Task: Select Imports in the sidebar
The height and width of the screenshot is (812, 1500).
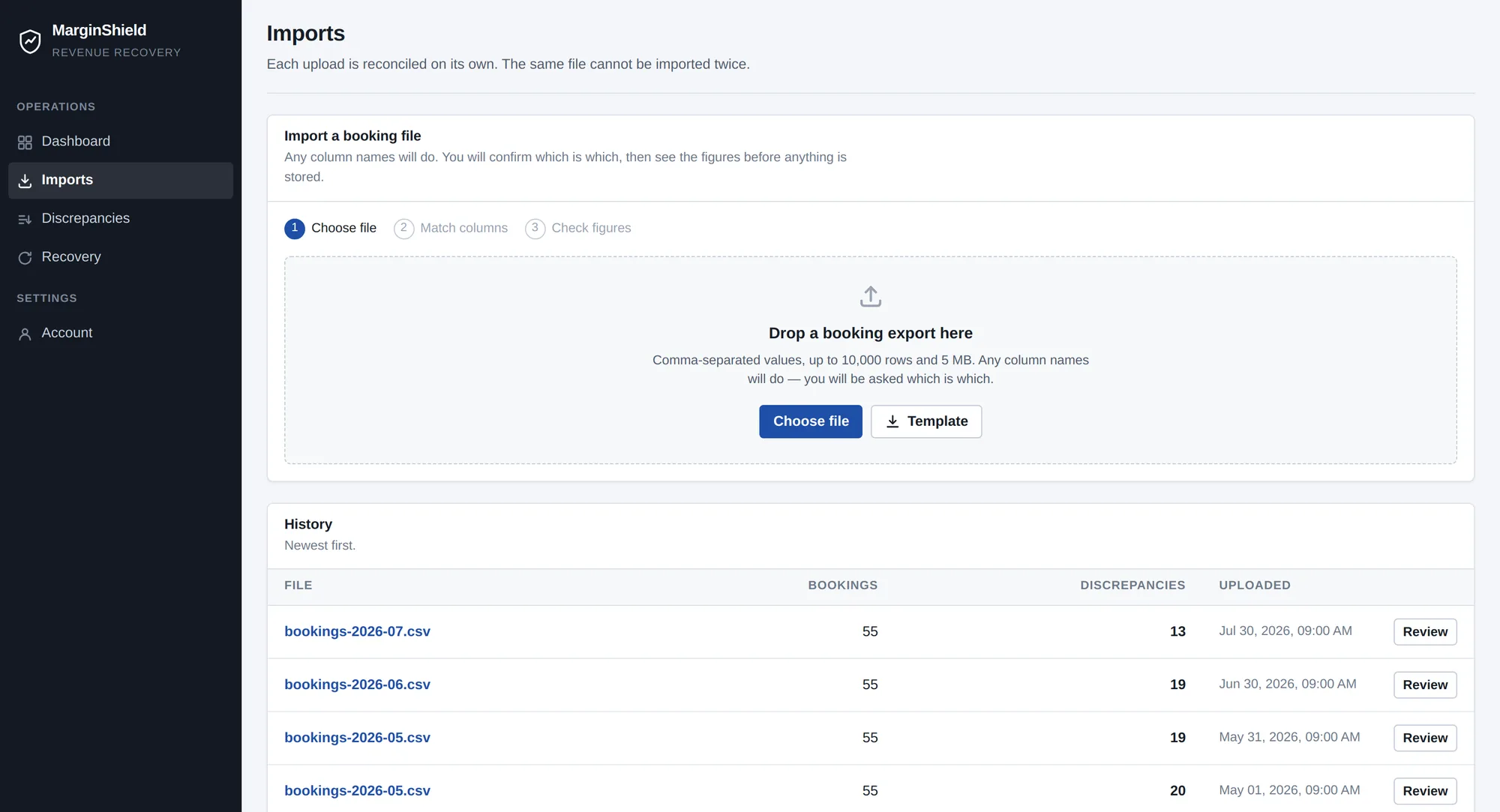Action: click(121, 180)
